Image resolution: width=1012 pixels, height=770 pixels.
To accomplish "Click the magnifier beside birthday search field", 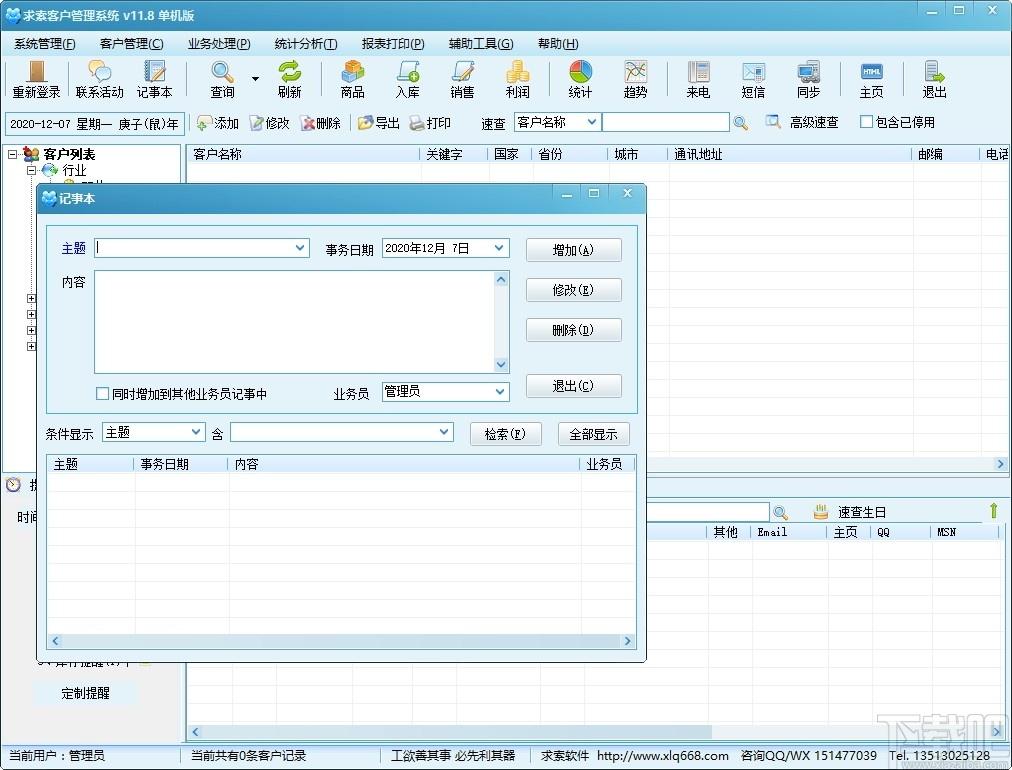I will tap(780, 512).
